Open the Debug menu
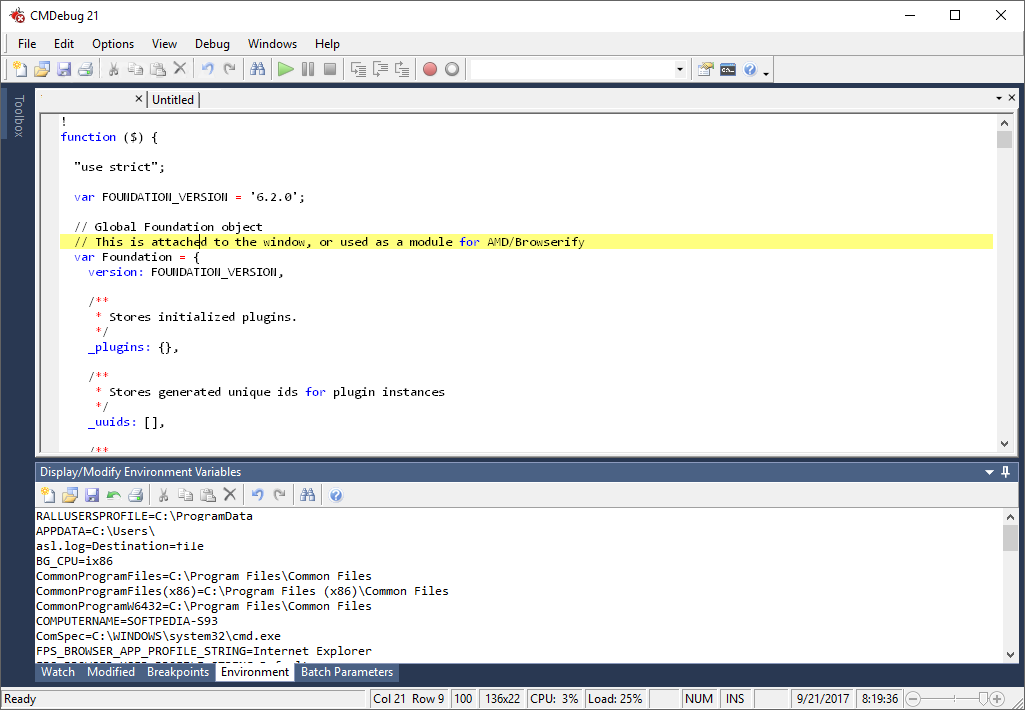 (x=212, y=44)
